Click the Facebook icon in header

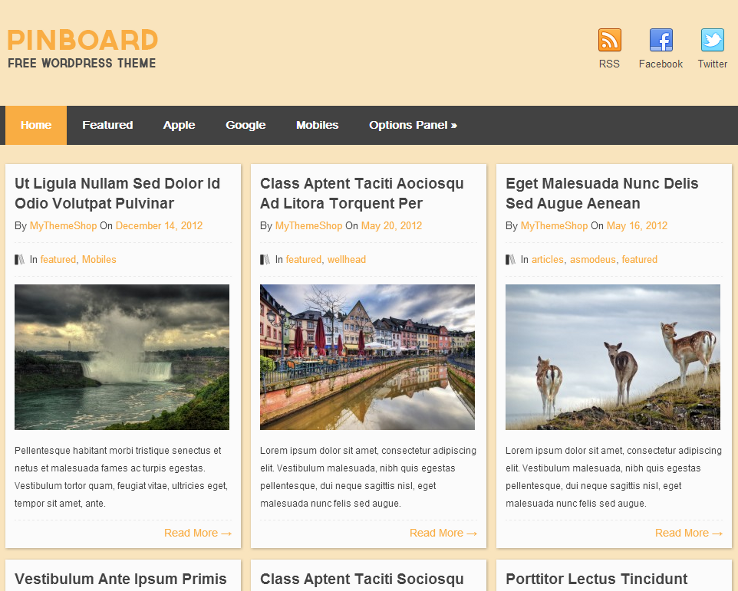pos(660,40)
